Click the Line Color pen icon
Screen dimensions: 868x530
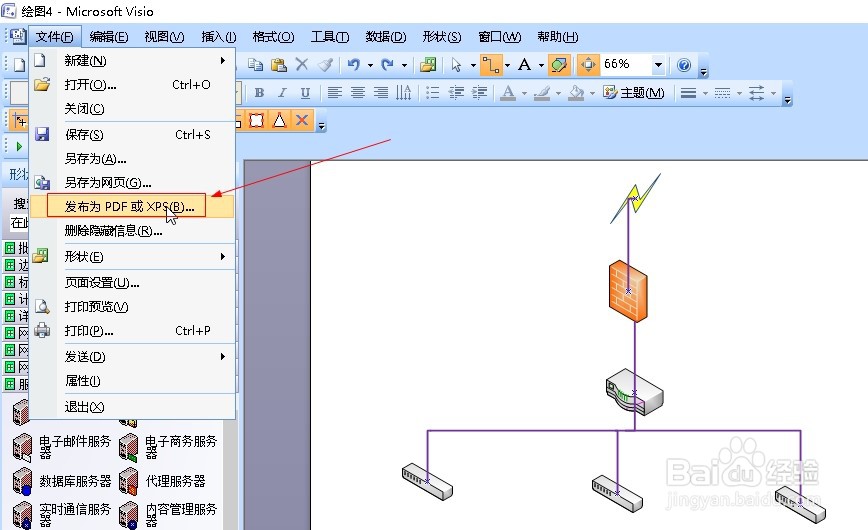pos(541,92)
